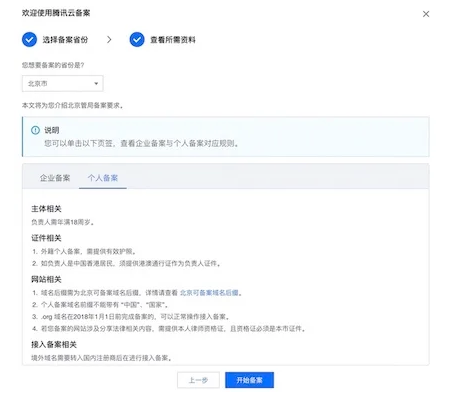The height and width of the screenshot is (396, 450).
Task: Click the 网站相关 section heading
Action: [x=46, y=279]
